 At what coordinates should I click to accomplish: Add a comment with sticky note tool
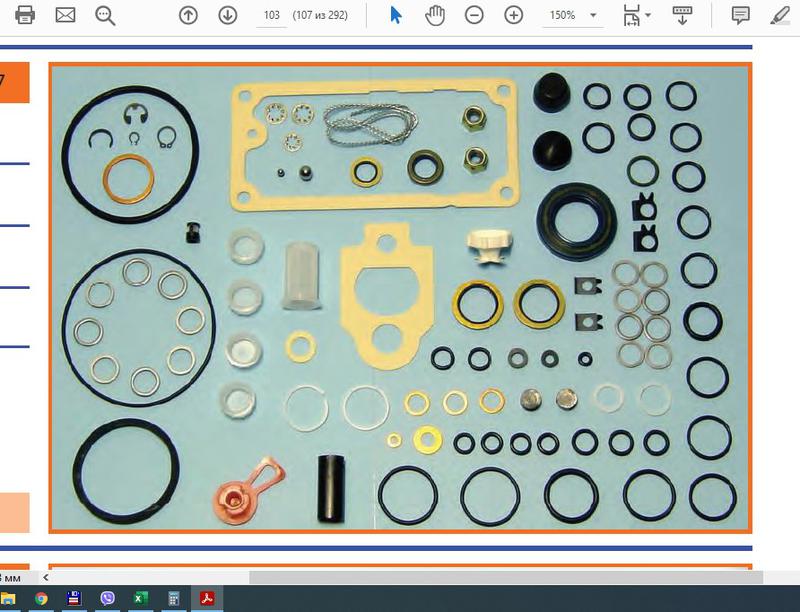[740, 15]
